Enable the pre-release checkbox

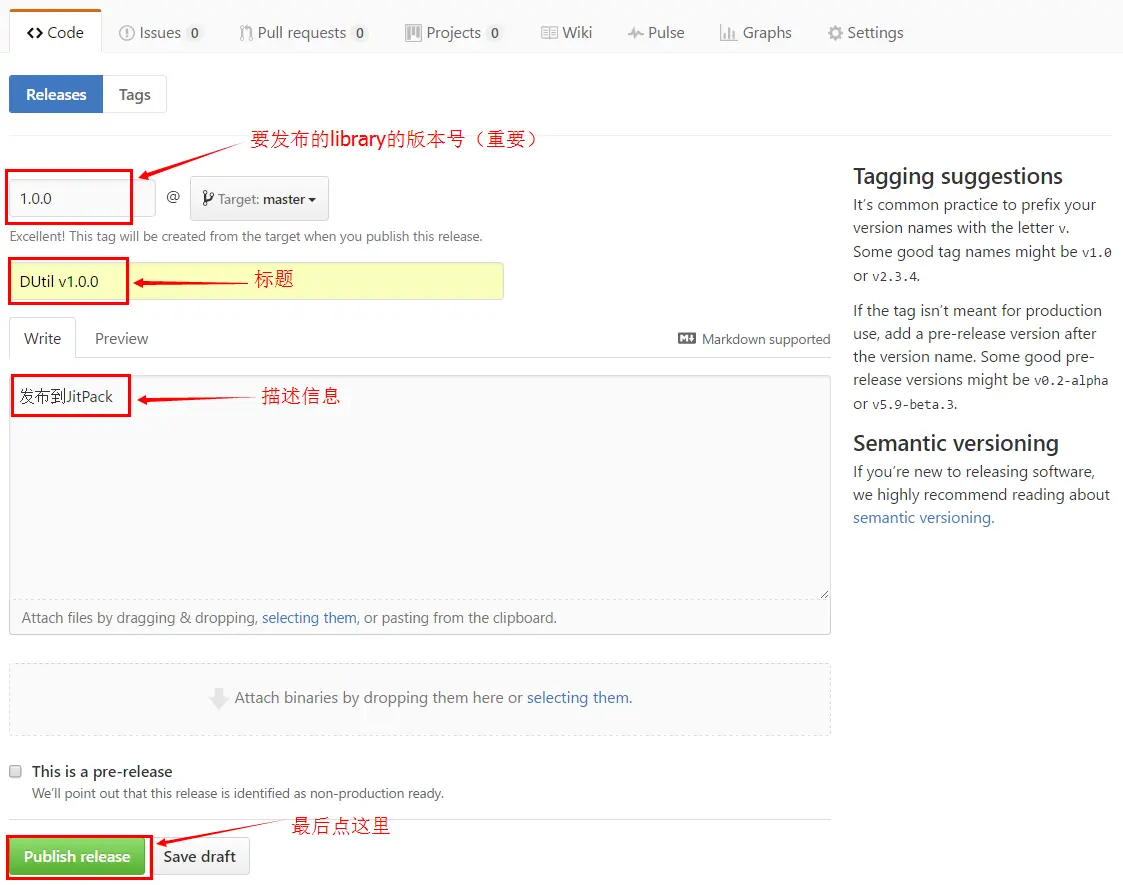(x=15, y=771)
